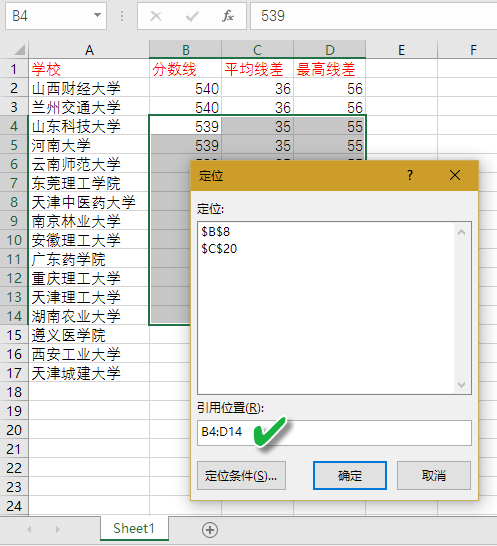Expand the Name Box dropdown arrow
The width and height of the screenshot is (497, 546).
[x=98, y=15]
